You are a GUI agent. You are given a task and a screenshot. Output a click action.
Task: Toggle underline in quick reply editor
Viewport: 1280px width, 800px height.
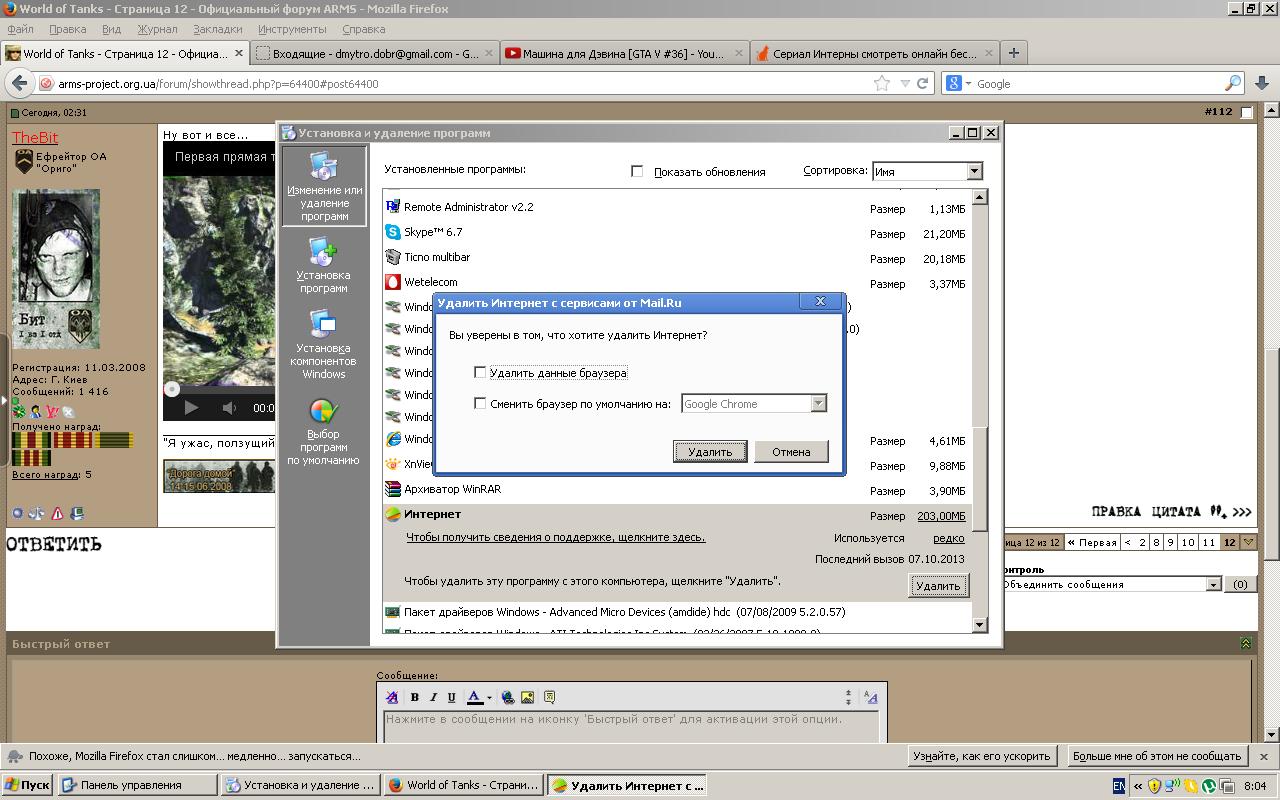451,698
